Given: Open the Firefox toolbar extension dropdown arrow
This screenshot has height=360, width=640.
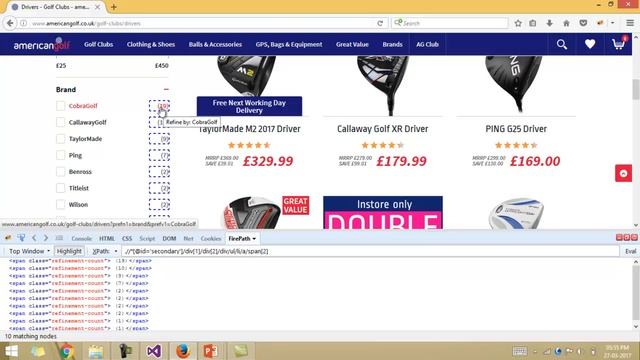Looking at the screenshot, I should pos(612,23).
